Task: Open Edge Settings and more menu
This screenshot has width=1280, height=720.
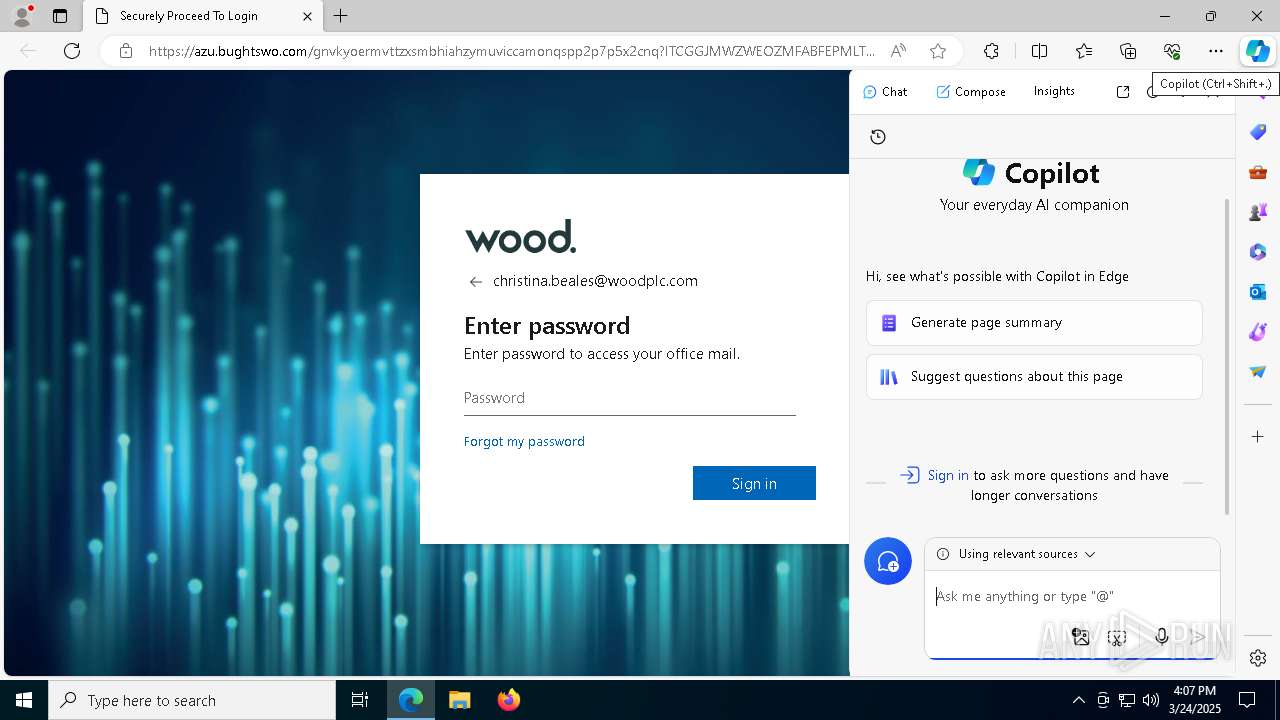Action: [1216, 51]
